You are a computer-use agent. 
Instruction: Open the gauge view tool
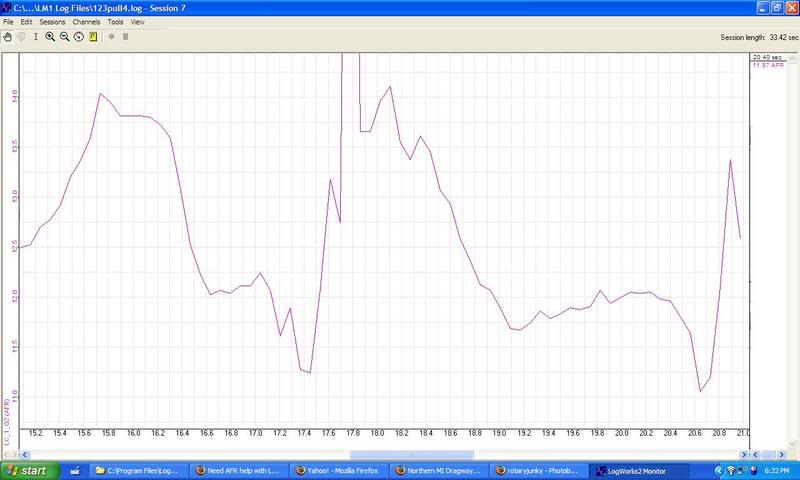(x=79, y=37)
